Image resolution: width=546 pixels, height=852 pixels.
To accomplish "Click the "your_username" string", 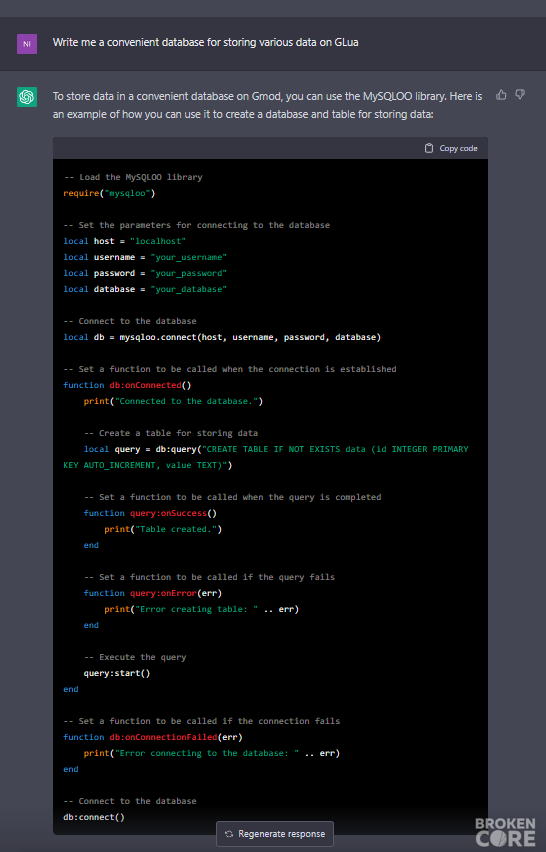I will (189, 257).
